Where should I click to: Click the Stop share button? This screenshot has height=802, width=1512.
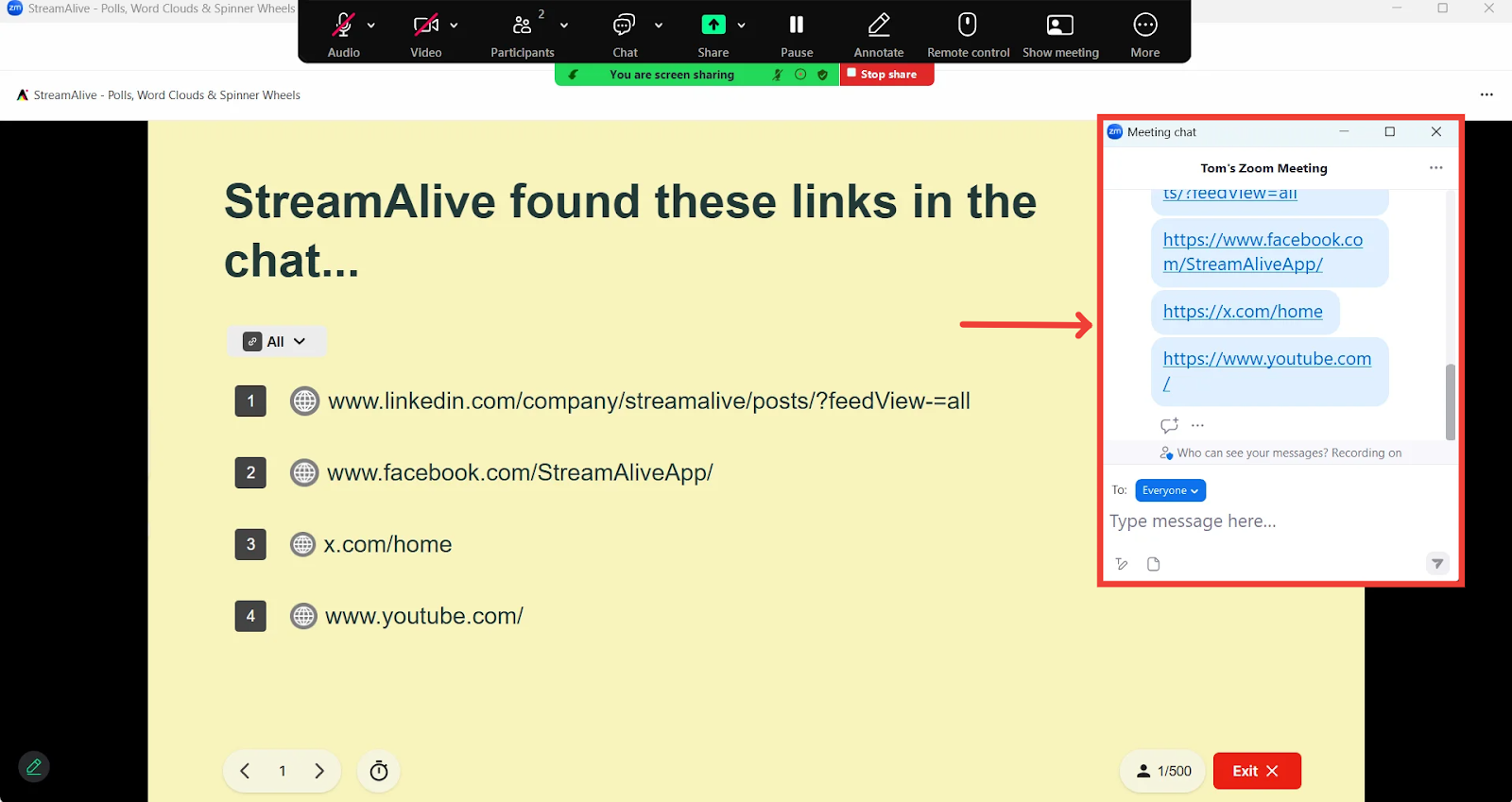point(887,75)
